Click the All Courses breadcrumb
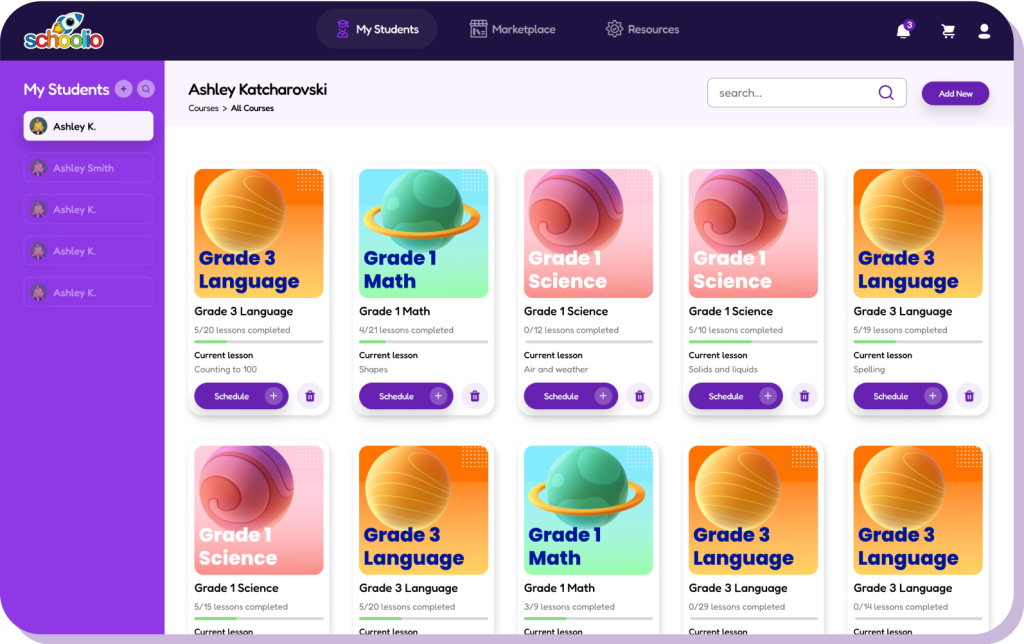This screenshot has height=644, width=1024. point(252,108)
